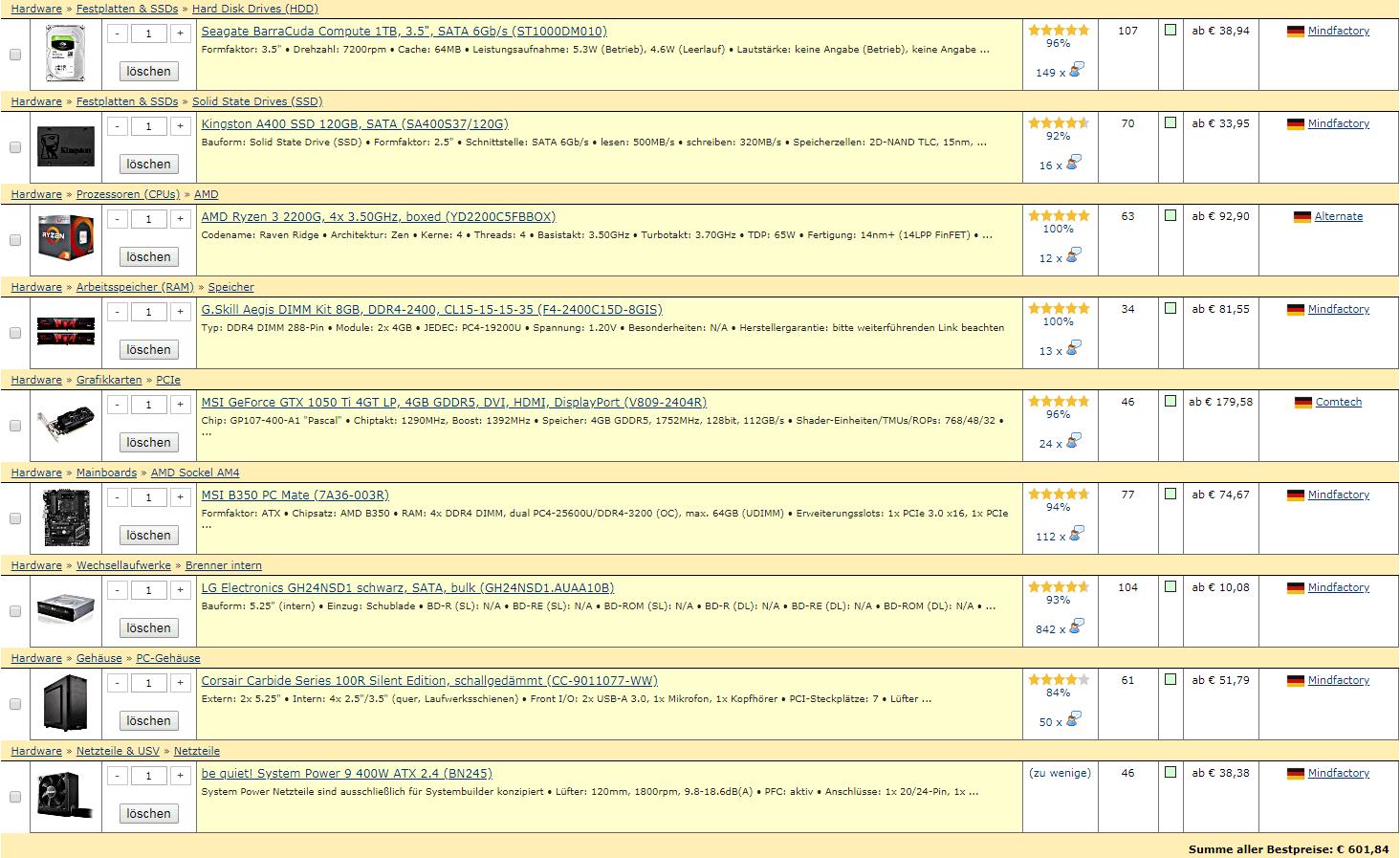Decrease quantity of Kingston A400 with minus
This screenshot has height=858, width=1400.
pyautogui.click(x=117, y=126)
